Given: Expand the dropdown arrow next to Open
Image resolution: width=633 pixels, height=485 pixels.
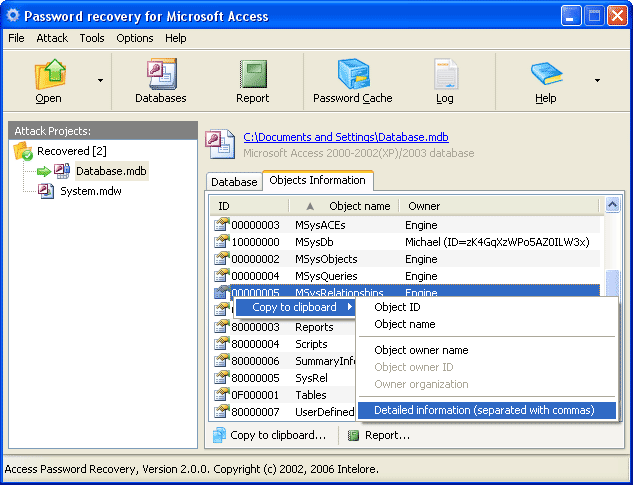Looking at the screenshot, I should click(100, 80).
